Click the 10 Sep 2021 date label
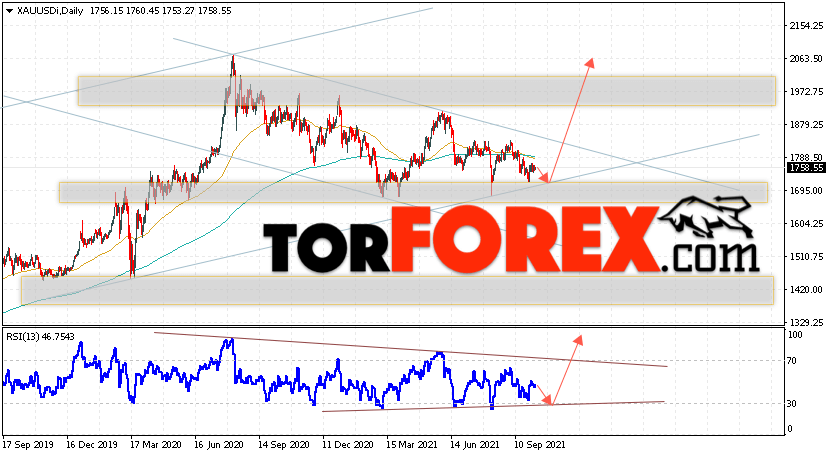This screenshot has height=456, width=830. tap(540, 444)
